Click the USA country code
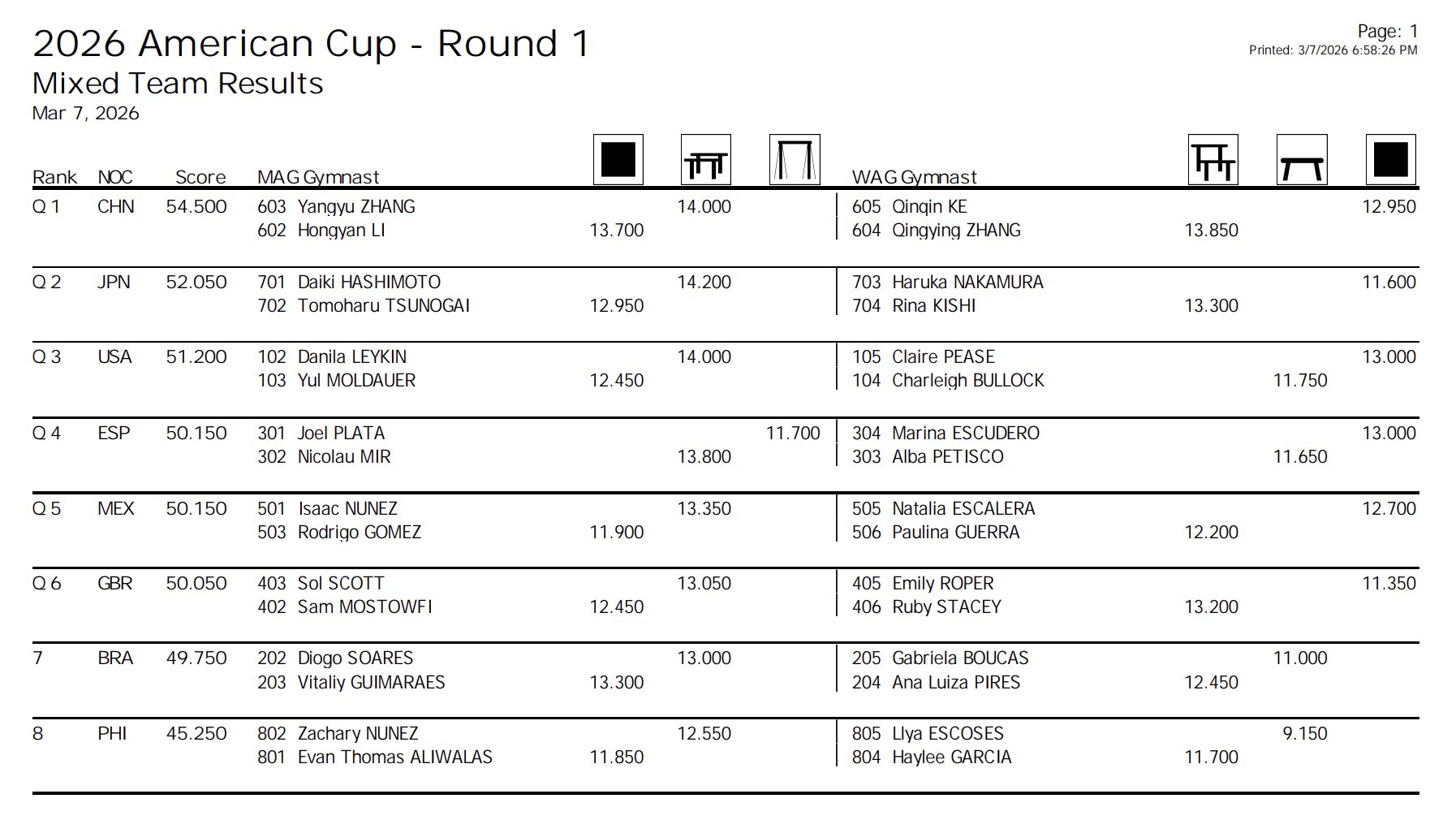This screenshot has height=820, width=1456. (114, 356)
